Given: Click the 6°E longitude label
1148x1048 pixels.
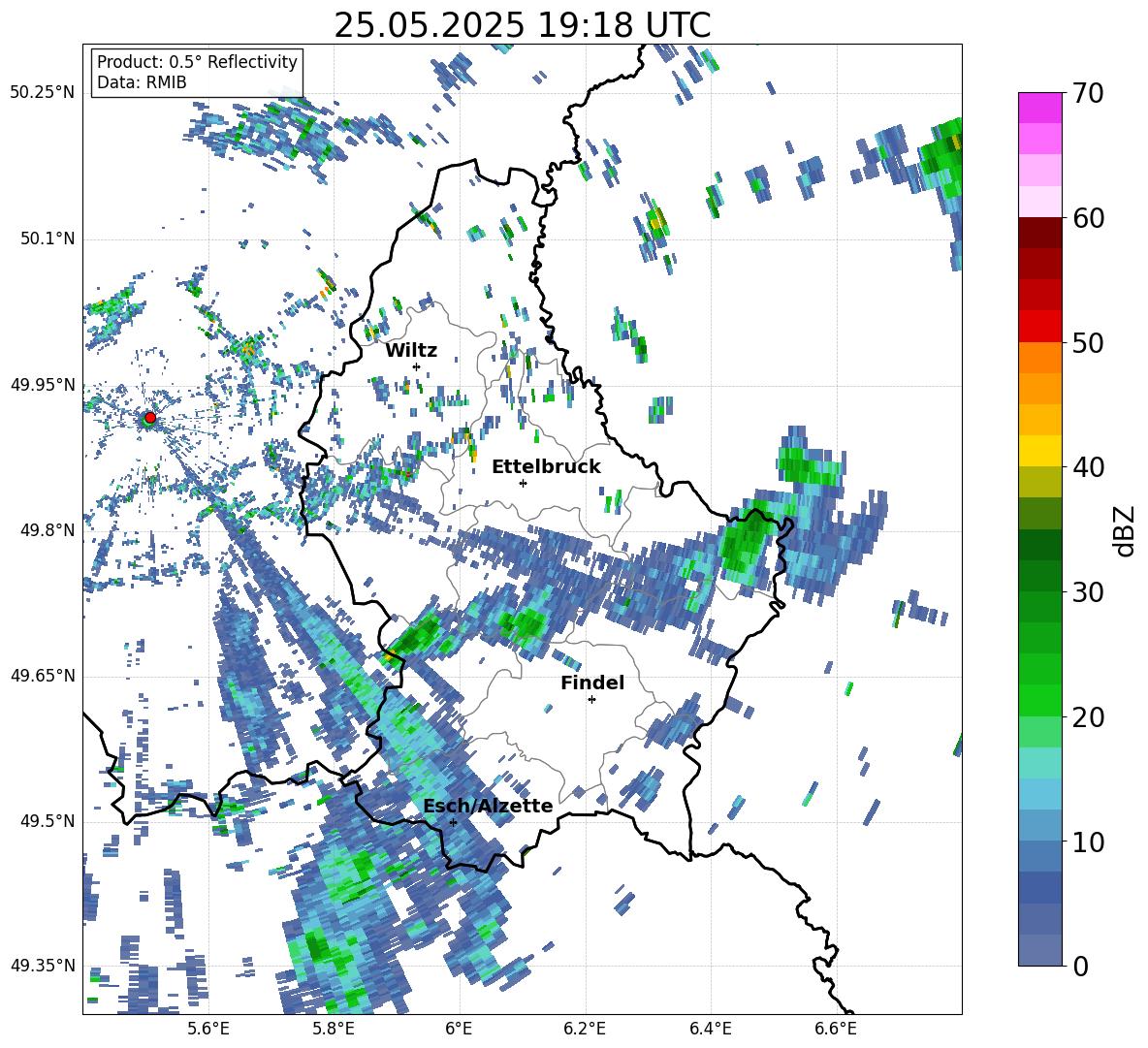Looking at the screenshot, I should [x=459, y=1029].
